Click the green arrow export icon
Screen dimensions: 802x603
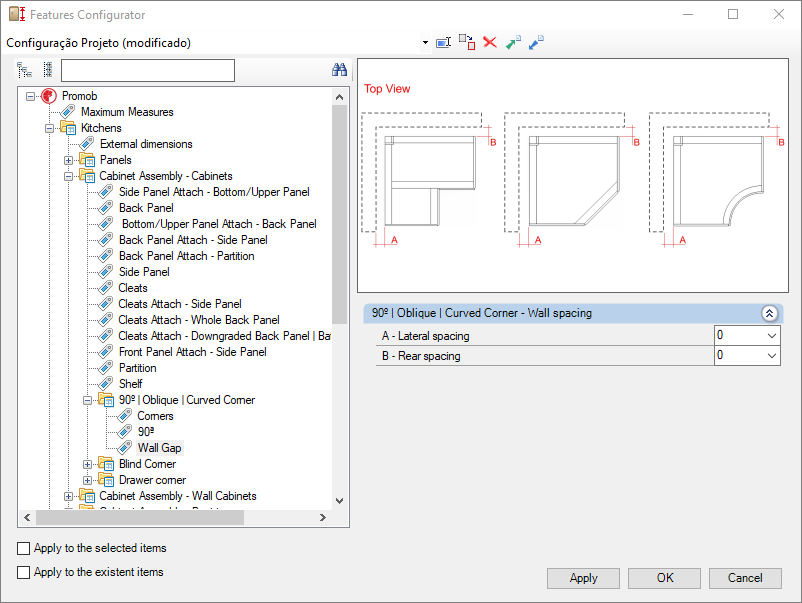(x=513, y=42)
